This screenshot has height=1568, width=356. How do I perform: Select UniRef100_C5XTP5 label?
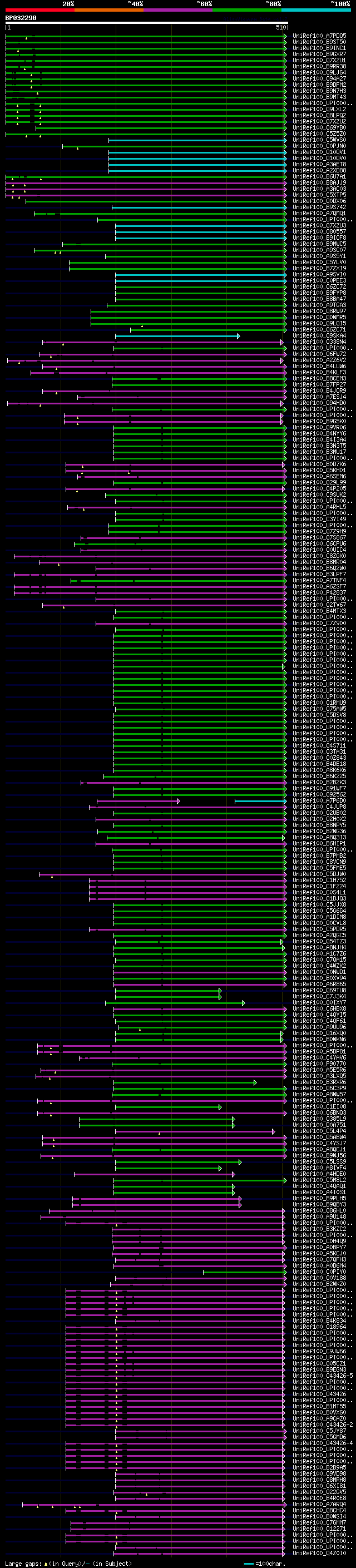[319, 195]
